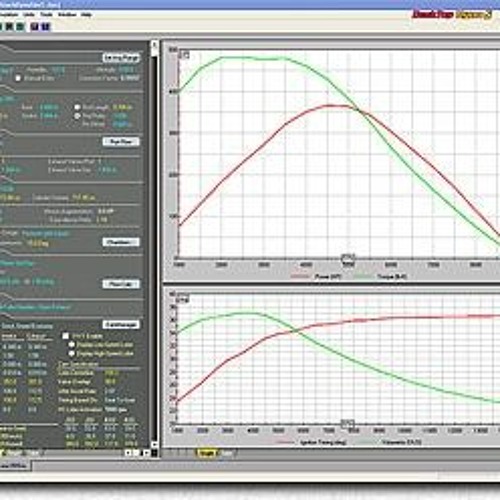Click the green toolbar icon left of the purple pair

coord(20,27)
